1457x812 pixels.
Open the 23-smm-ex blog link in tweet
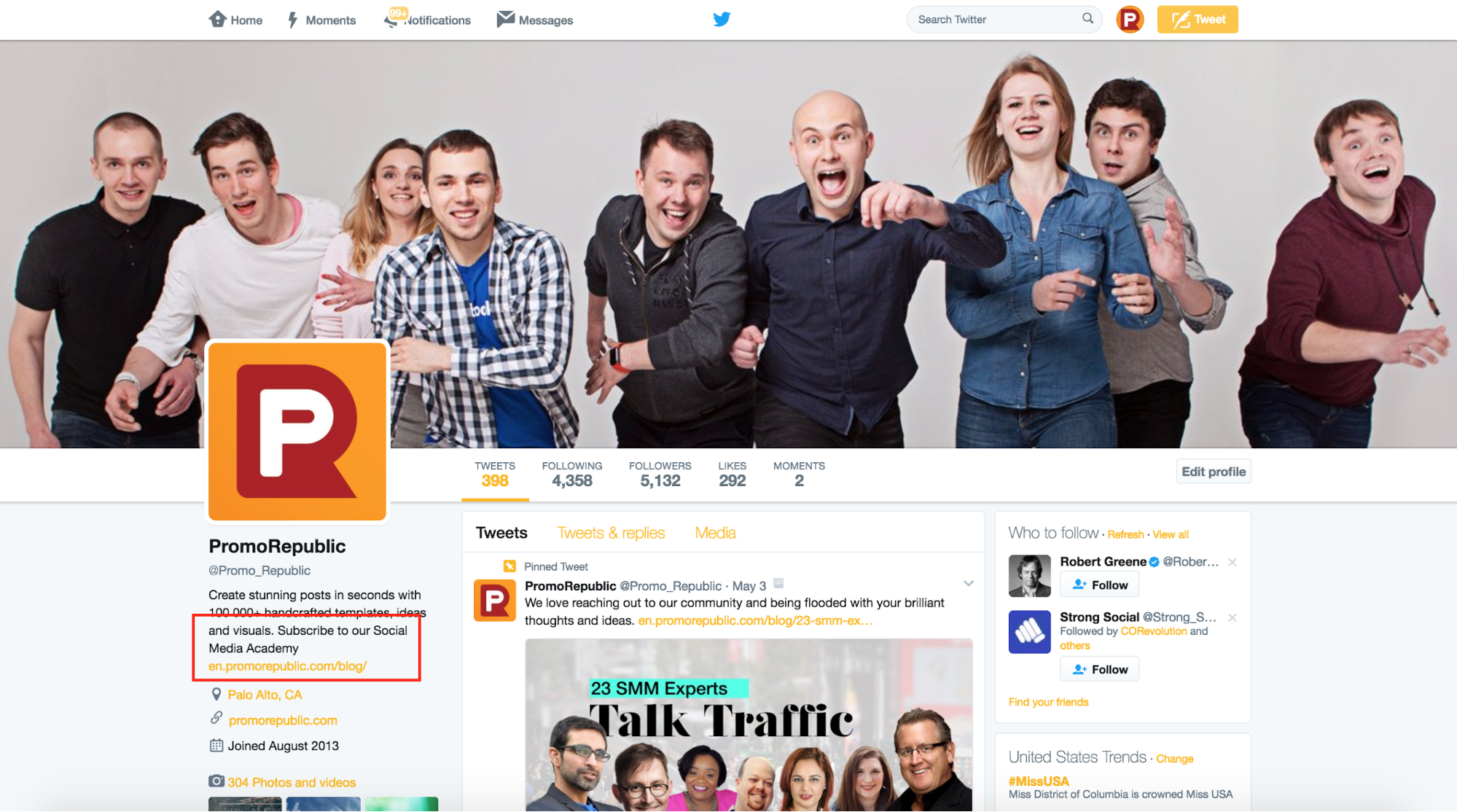(x=755, y=621)
